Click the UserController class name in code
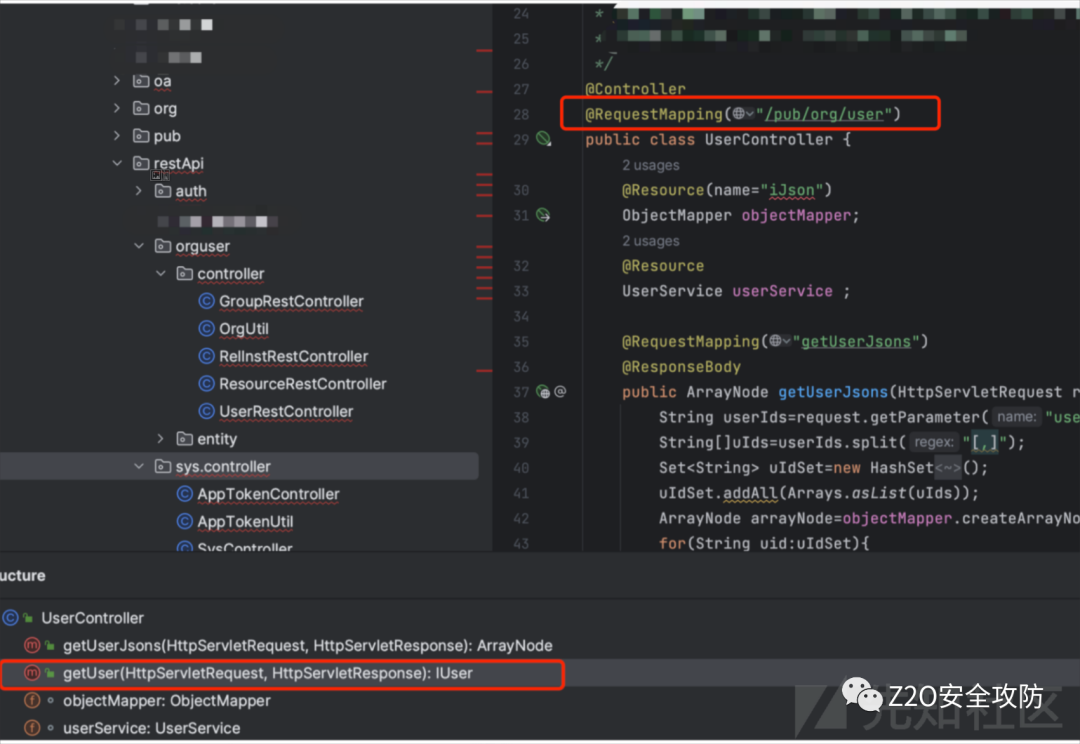 point(769,139)
